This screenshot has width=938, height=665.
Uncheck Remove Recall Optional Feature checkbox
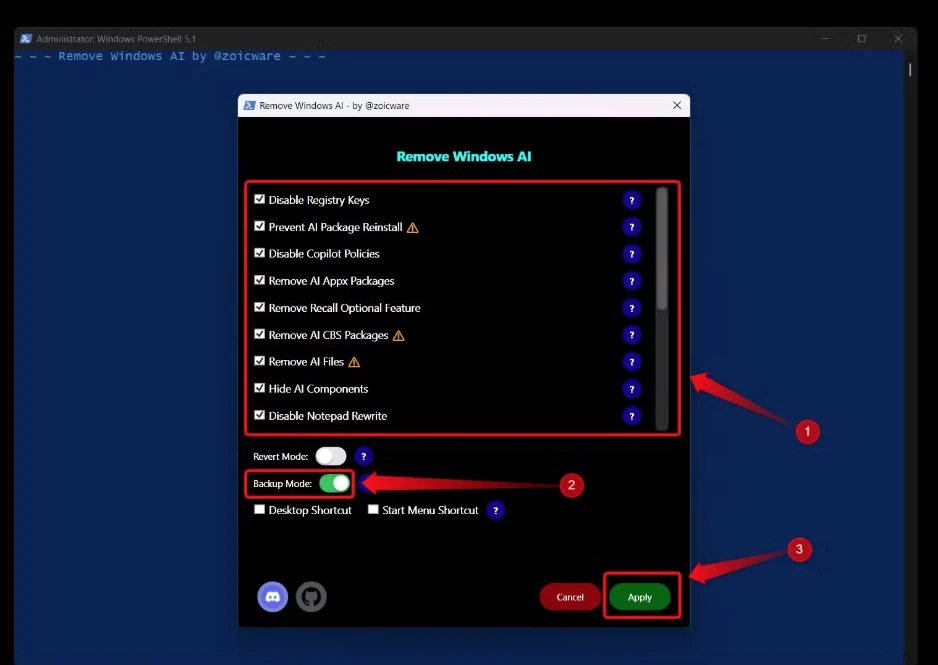click(x=260, y=307)
